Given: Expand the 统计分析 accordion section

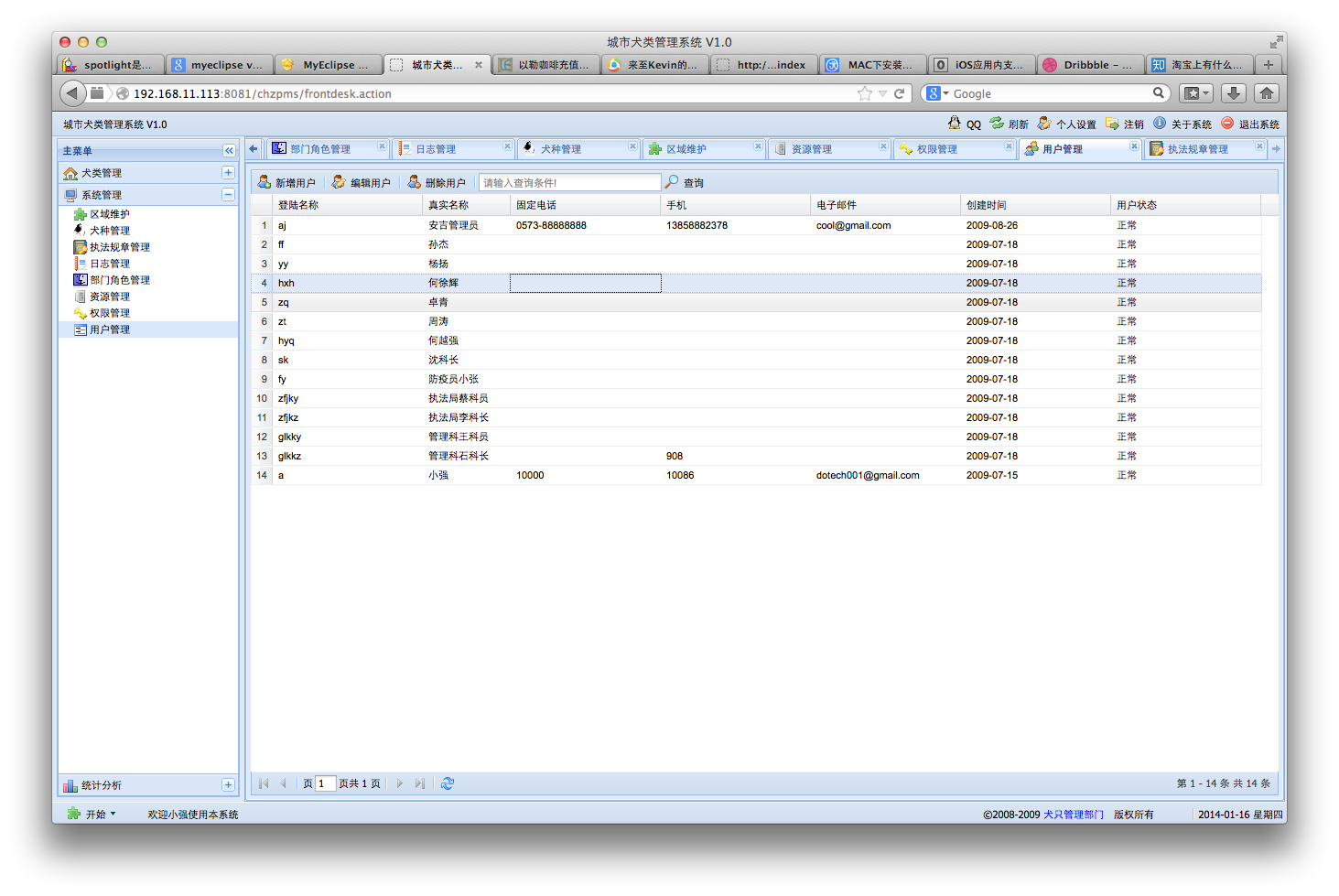Looking at the screenshot, I should click(x=228, y=784).
